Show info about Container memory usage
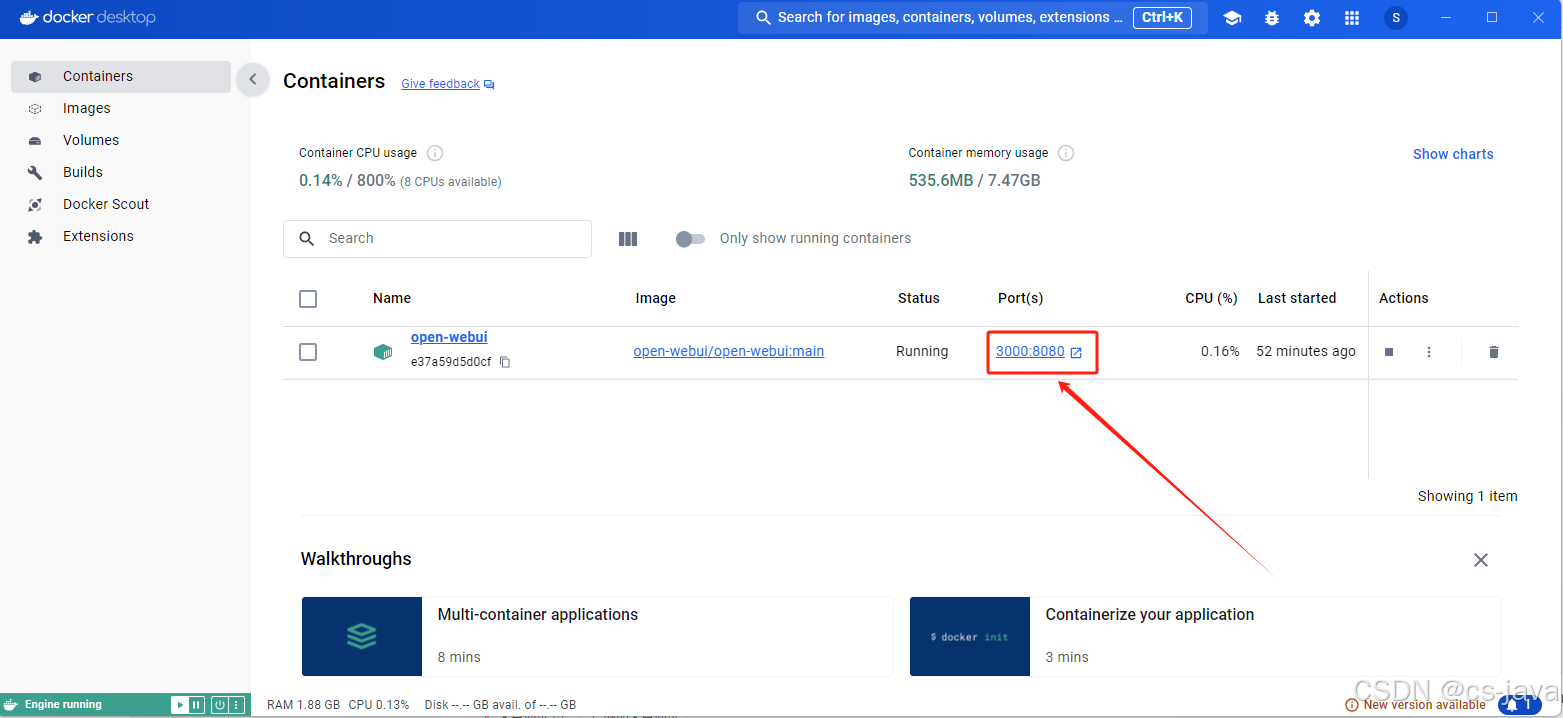The width and height of the screenshot is (1563, 718). pos(1066,153)
